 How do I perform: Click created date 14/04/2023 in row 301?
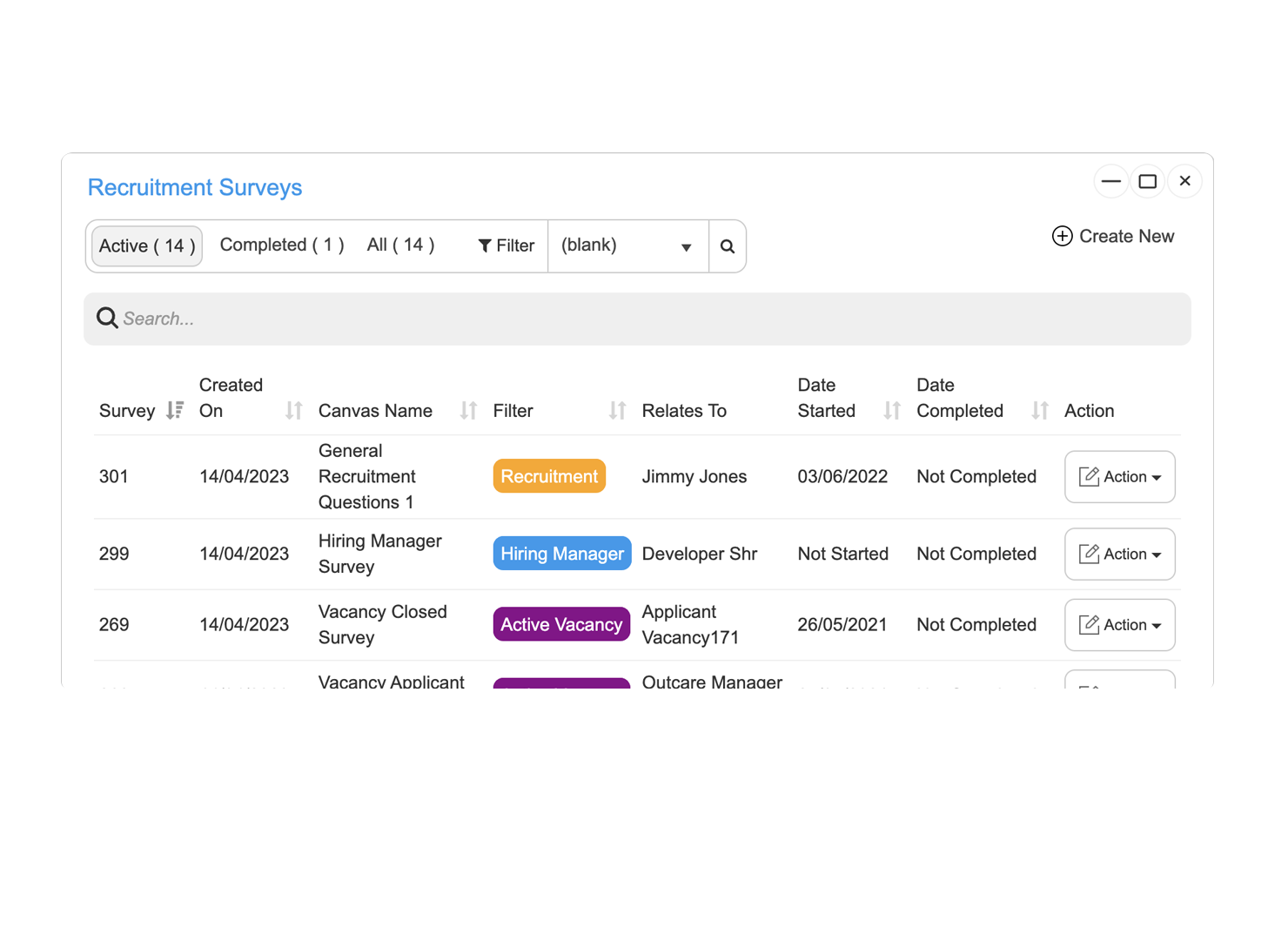(x=244, y=476)
